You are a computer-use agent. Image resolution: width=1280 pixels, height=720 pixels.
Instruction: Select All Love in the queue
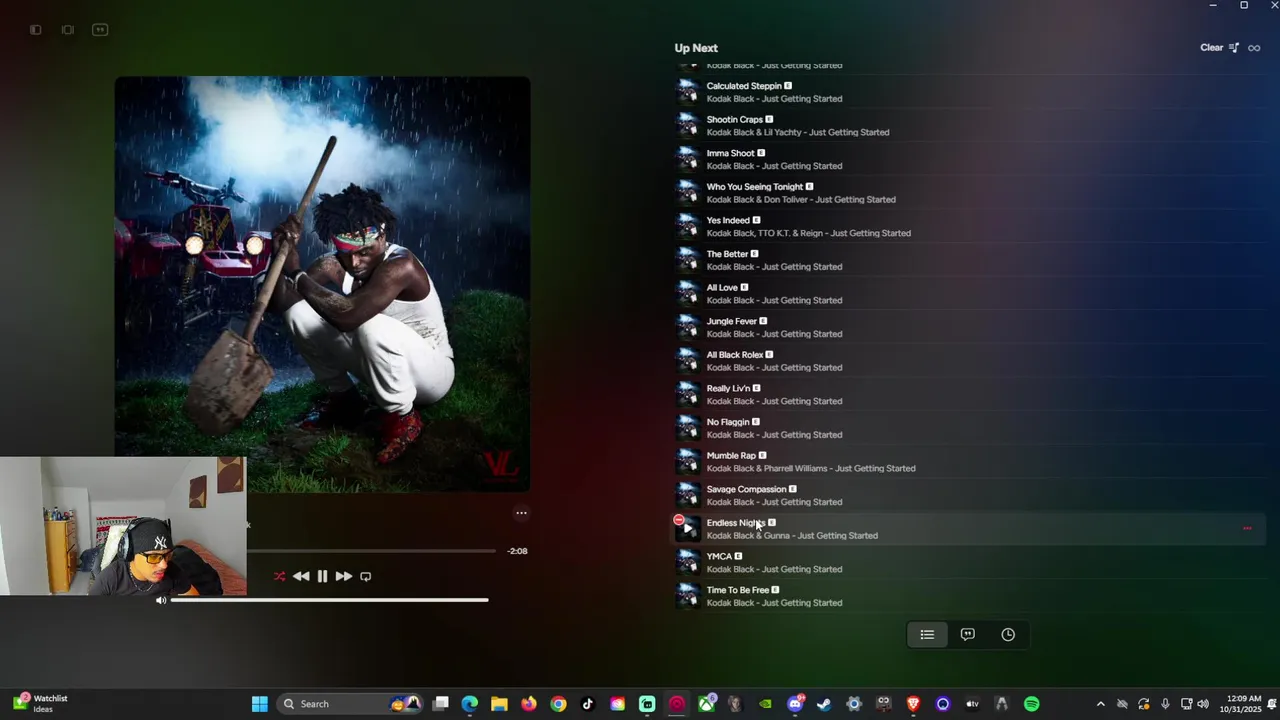970,294
